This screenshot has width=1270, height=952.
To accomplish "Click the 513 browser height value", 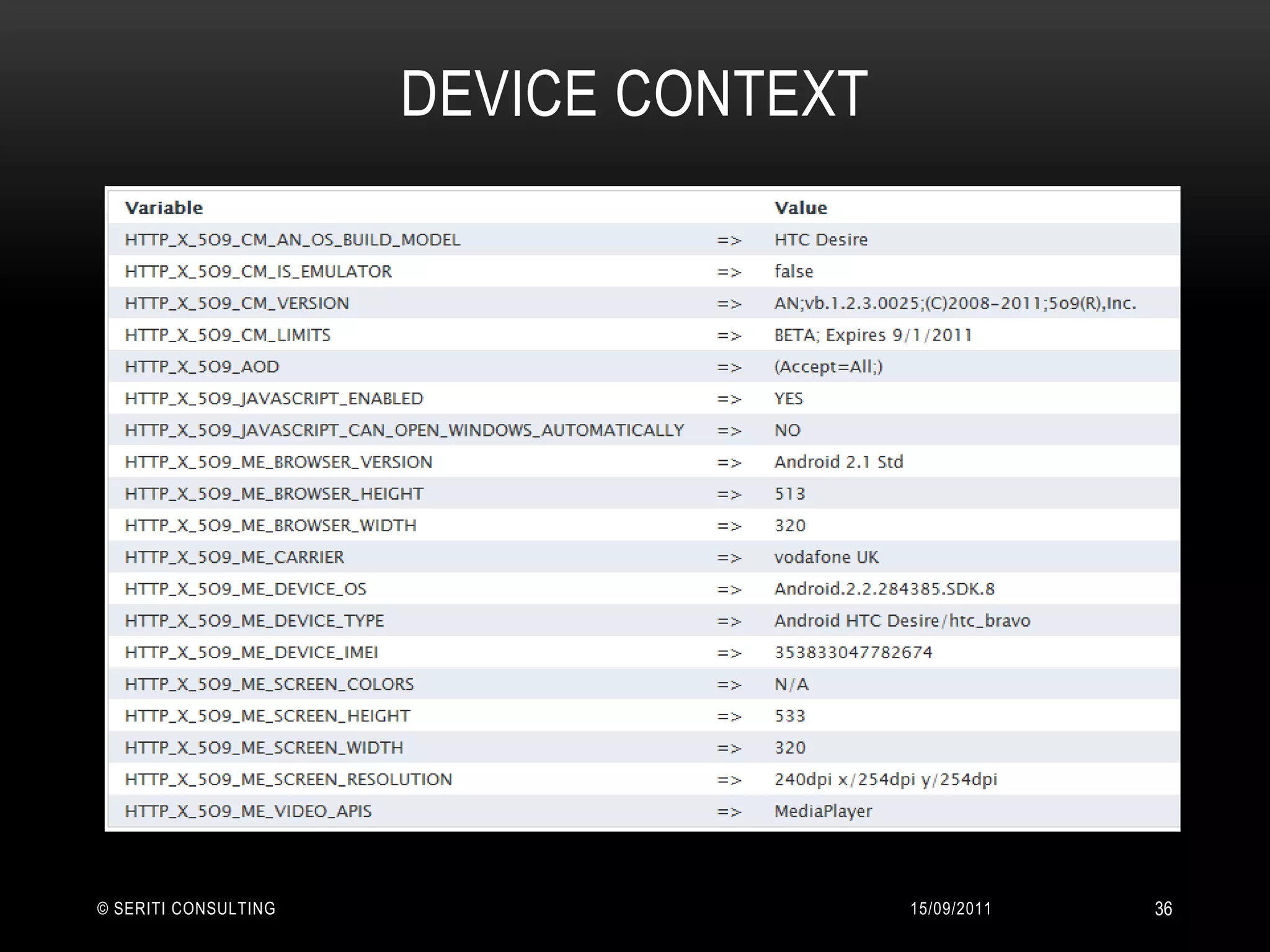I will pos(789,494).
